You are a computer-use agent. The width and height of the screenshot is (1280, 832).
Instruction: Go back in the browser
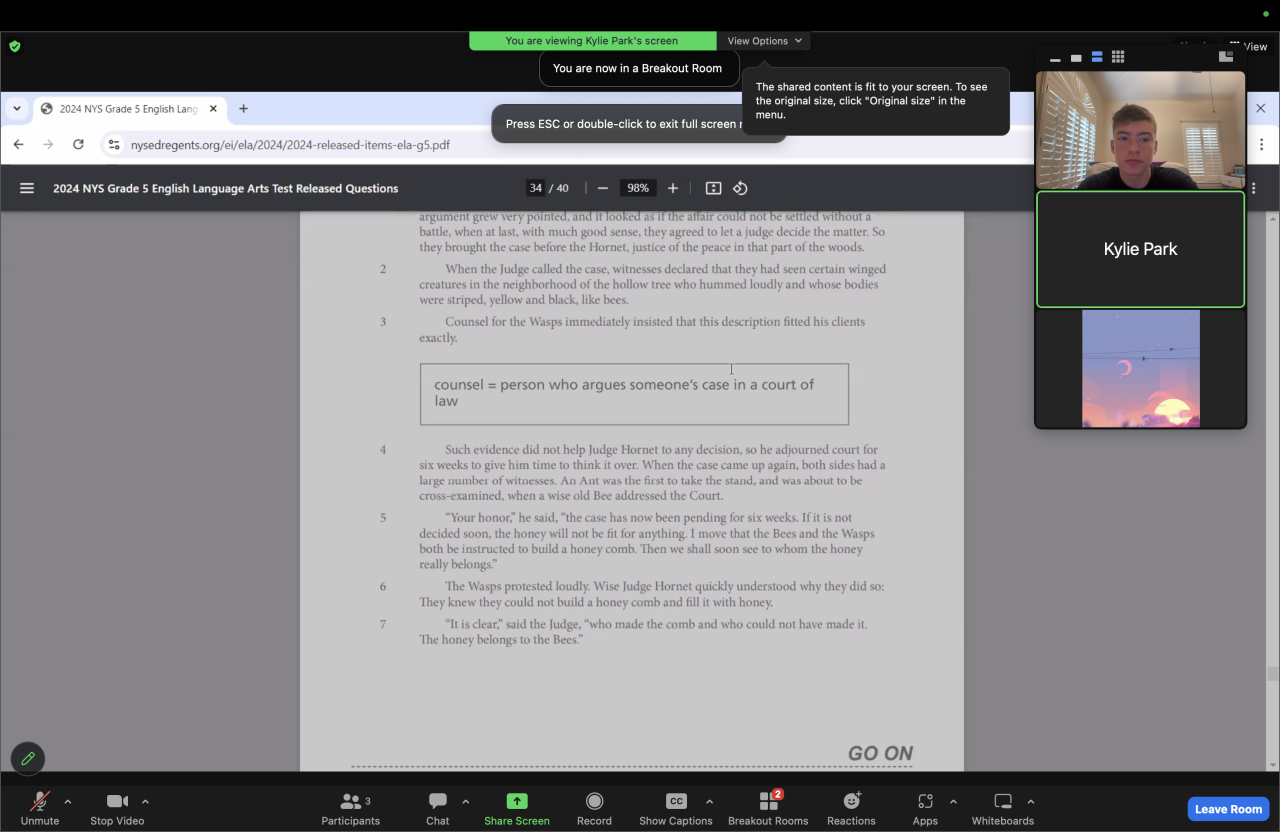pyautogui.click(x=18, y=145)
